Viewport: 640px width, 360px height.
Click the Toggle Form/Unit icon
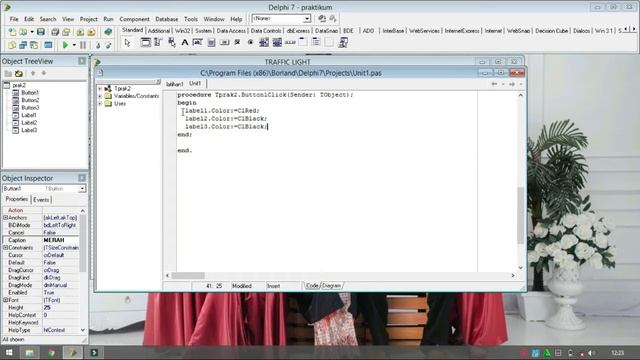click(34, 45)
